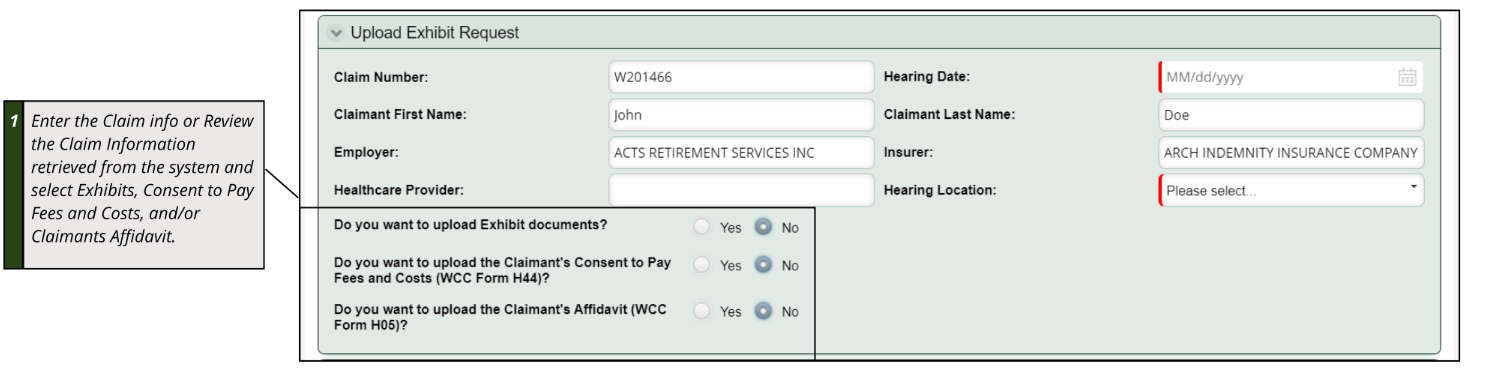Select No for uploading Exhibit documents

(x=763, y=227)
